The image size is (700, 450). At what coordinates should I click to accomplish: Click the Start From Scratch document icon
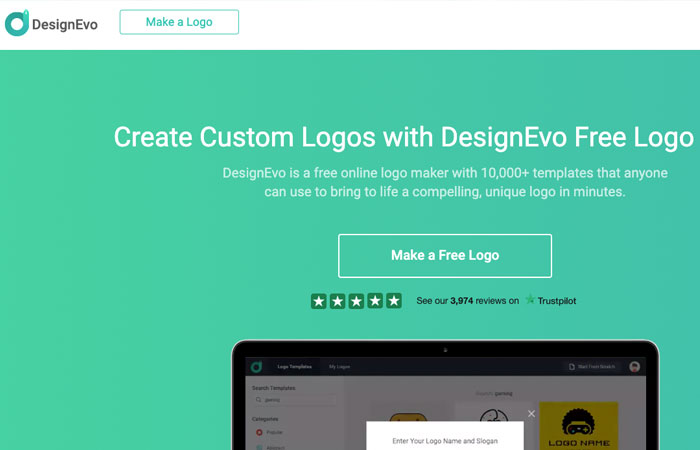[571, 367]
